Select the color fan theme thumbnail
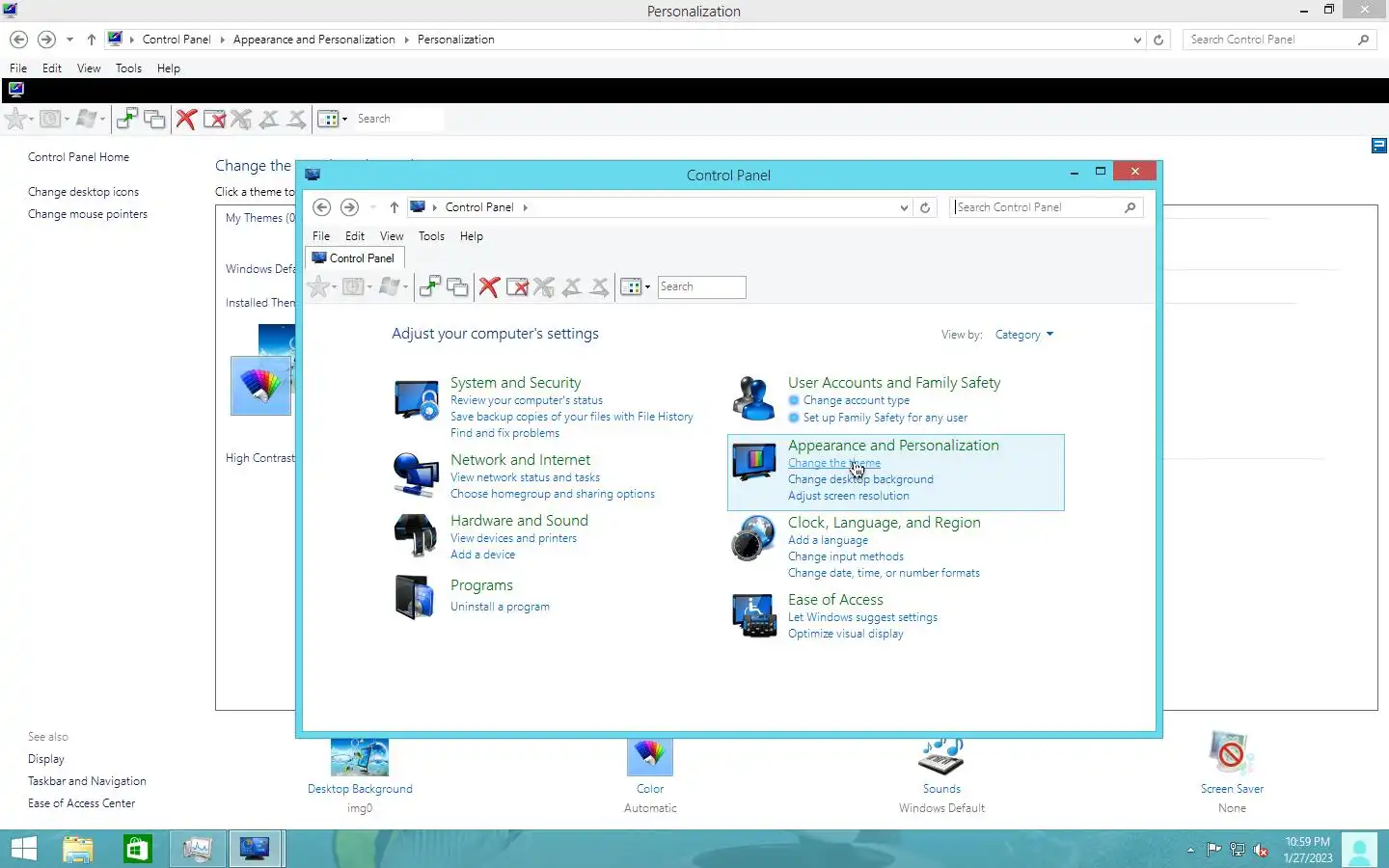This screenshot has width=1389, height=868. click(260, 386)
